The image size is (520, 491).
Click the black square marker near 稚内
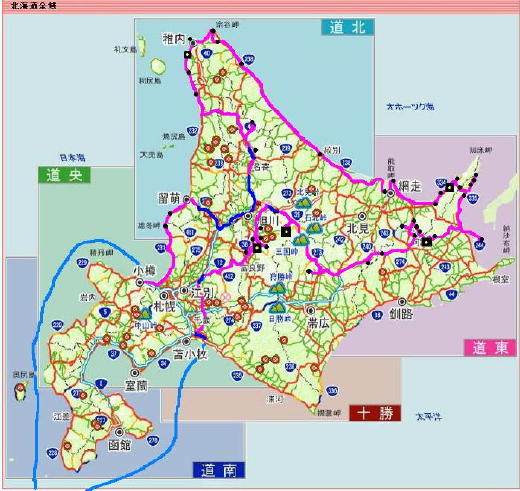188,55
